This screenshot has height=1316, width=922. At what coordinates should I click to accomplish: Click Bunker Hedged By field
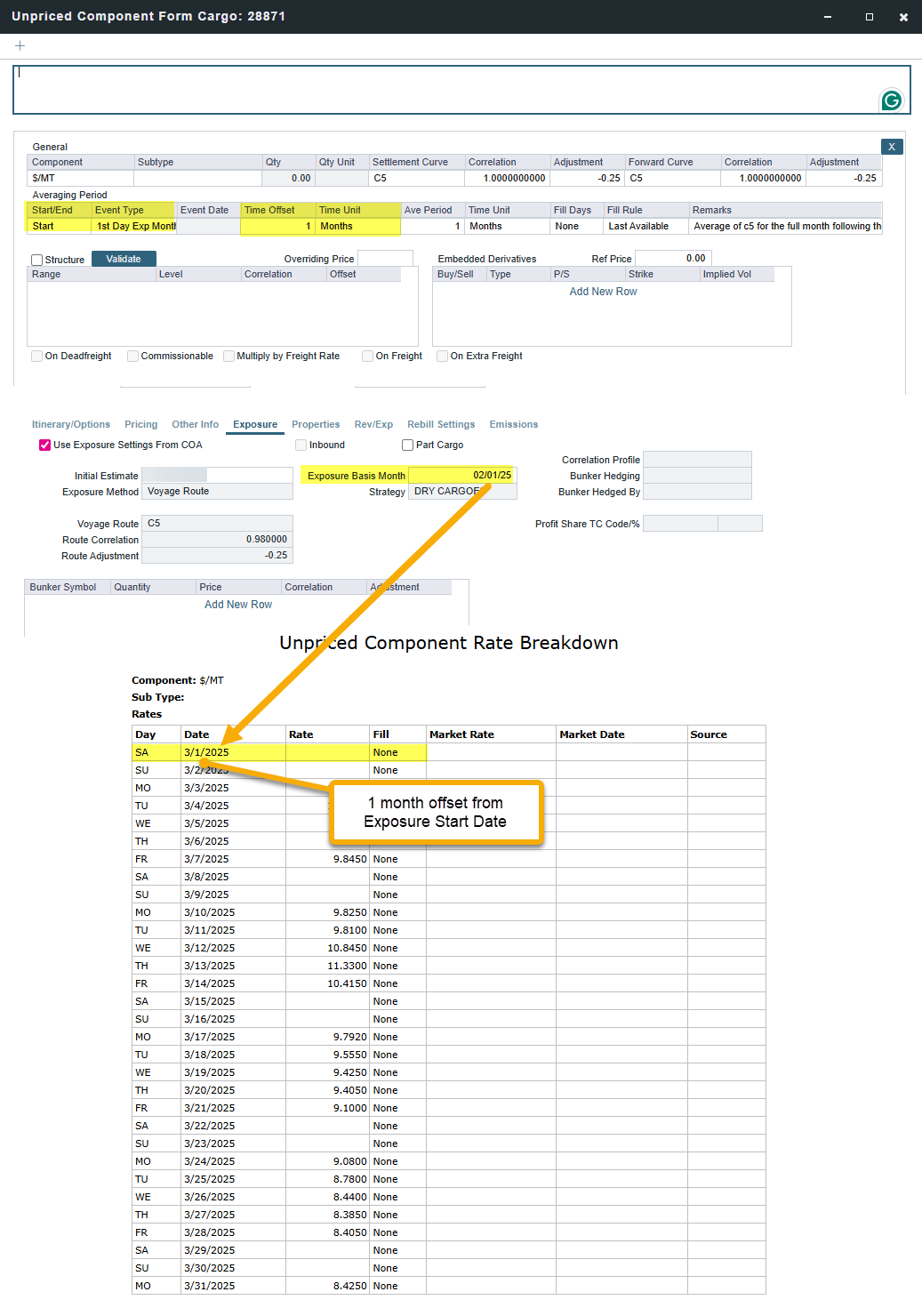(697, 492)
